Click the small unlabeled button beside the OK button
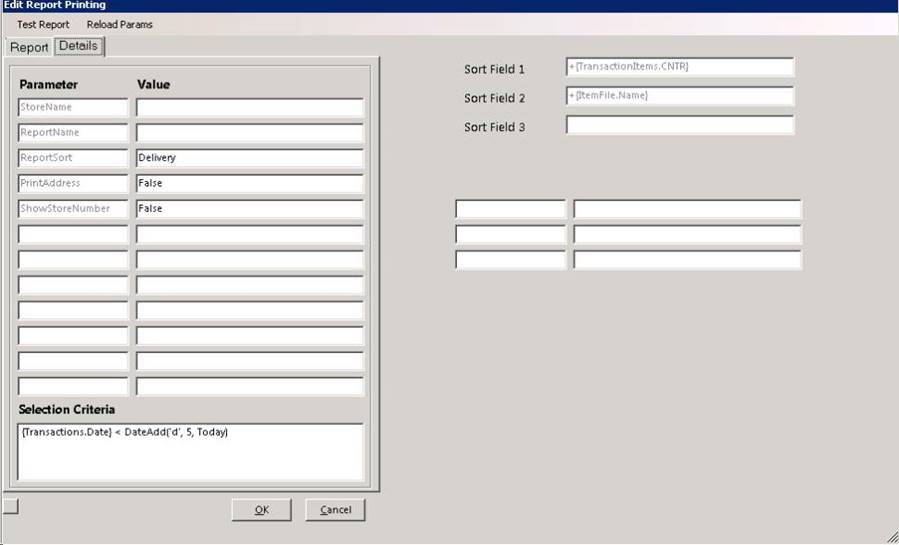This screenshot has height=545, width=899. tap(11, 506)
